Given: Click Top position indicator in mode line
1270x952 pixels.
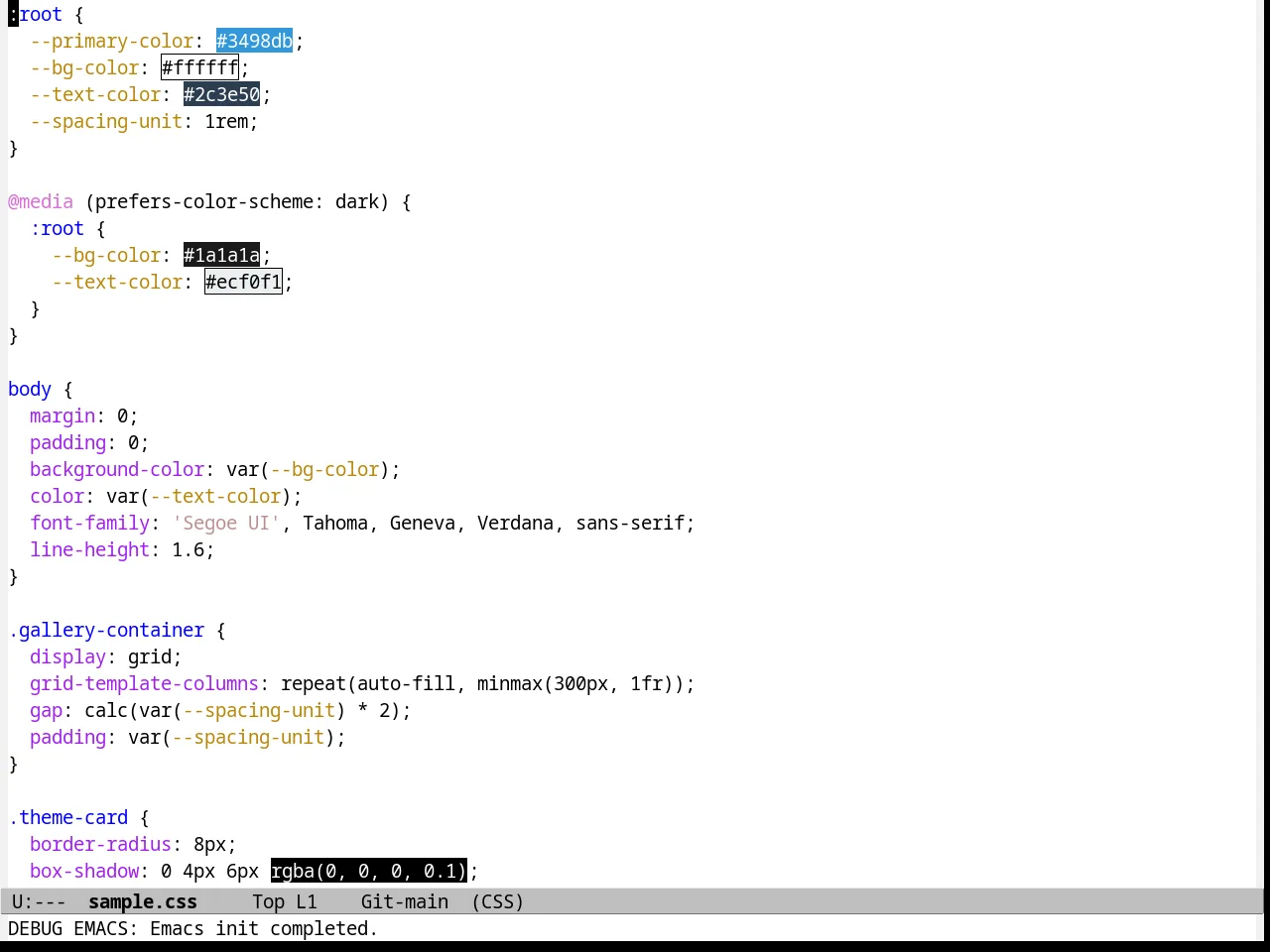Looking at the screenshot, I should 269,901.
